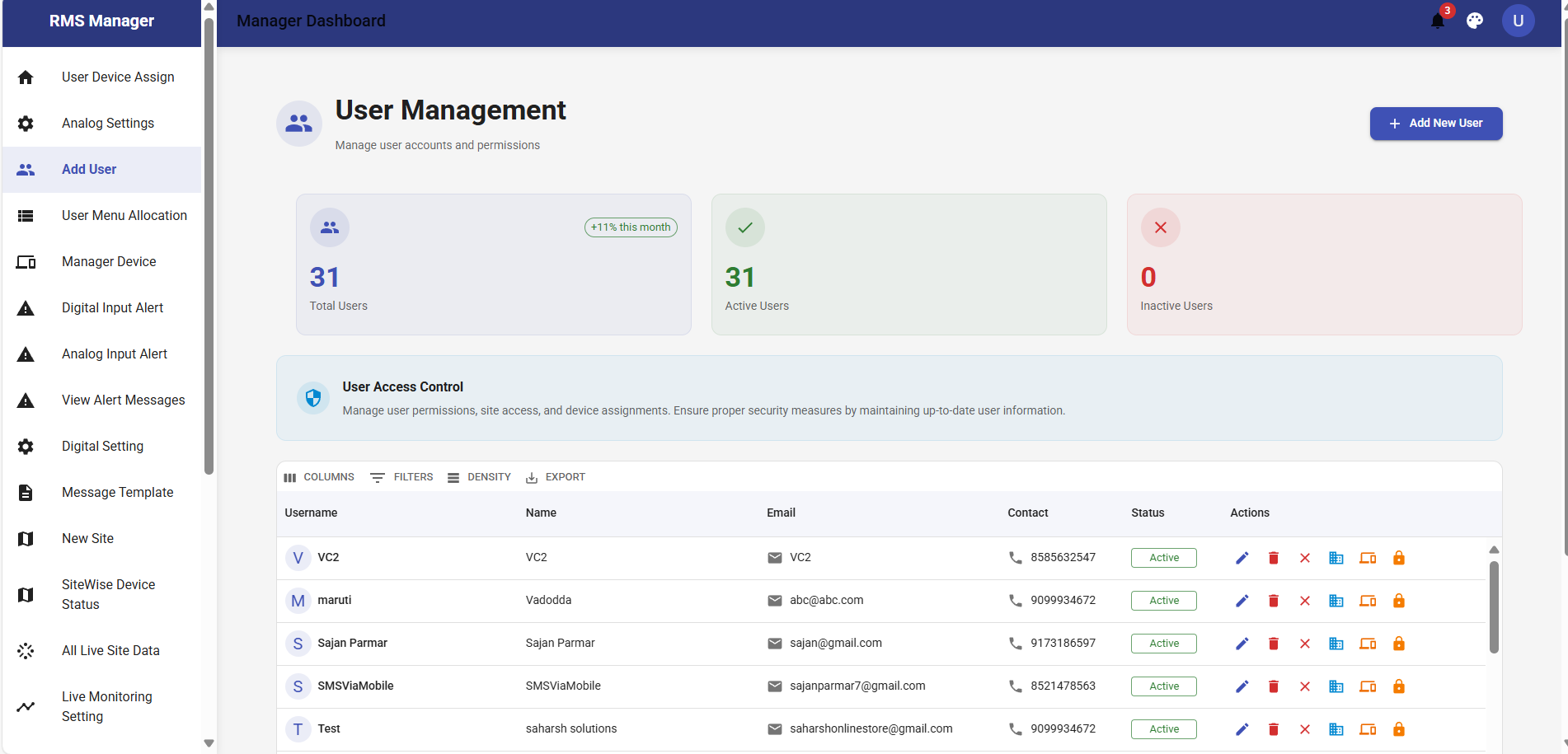Click email sajanparmar7@gmail.com
Viewport: 1568px width, 754px height.
tap(857, 686)
